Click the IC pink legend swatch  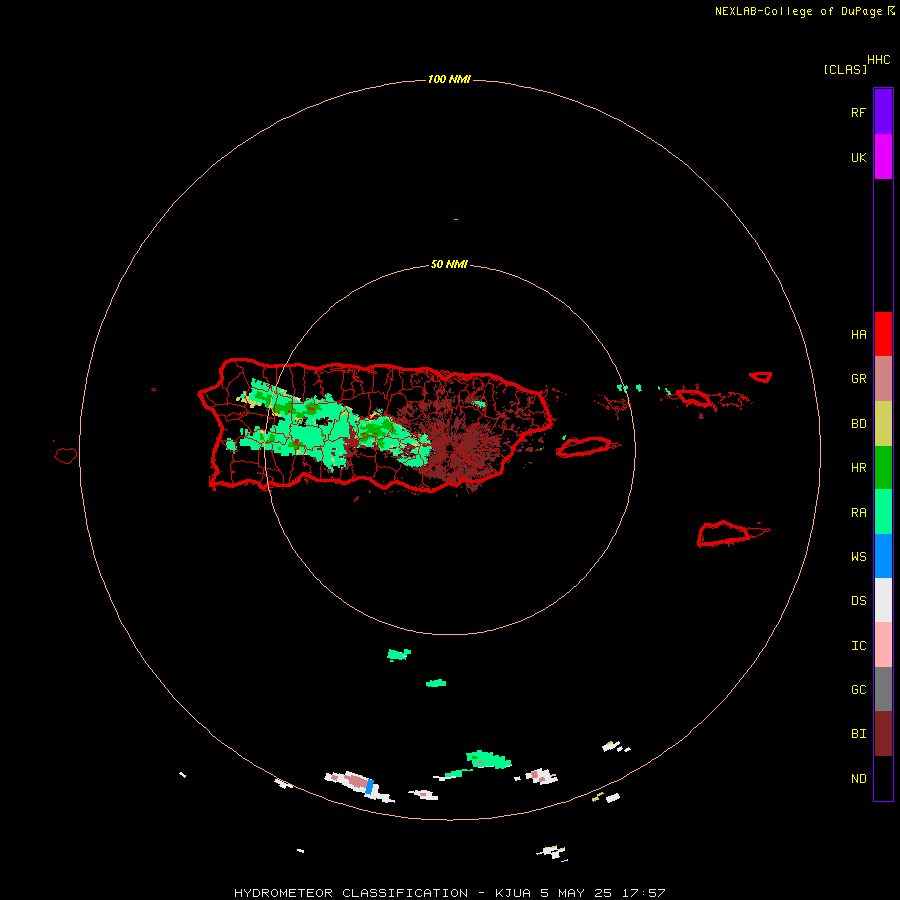[x=883, y=645]
